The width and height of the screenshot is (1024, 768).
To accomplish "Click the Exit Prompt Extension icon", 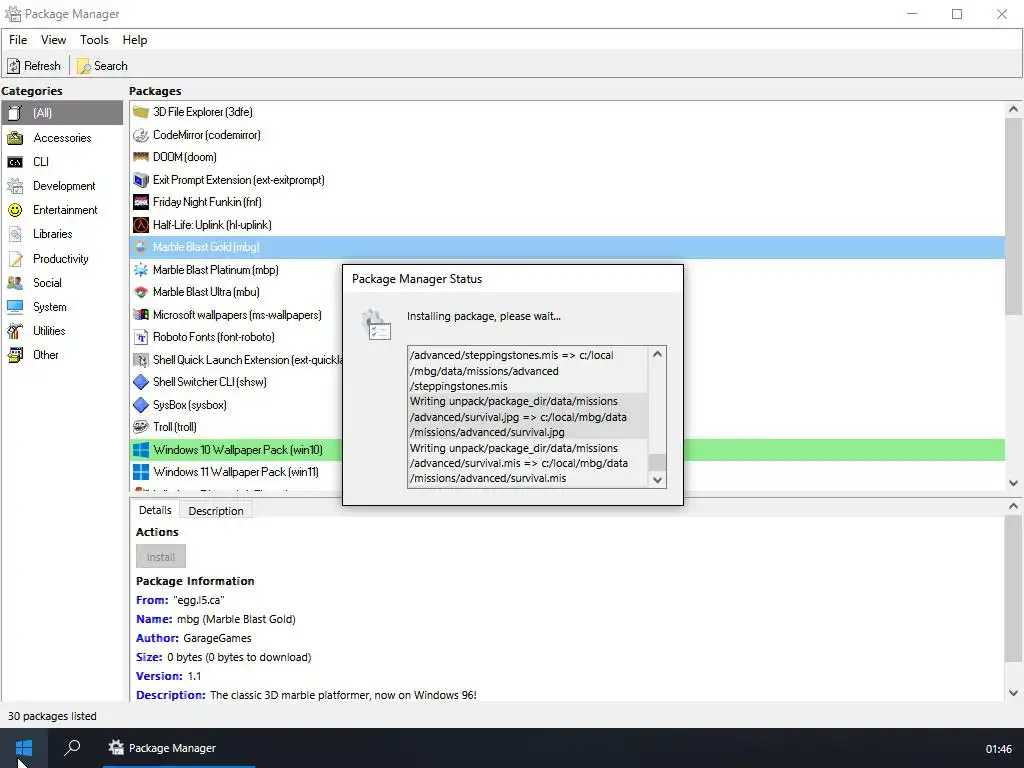I will [x=140, y=180].
